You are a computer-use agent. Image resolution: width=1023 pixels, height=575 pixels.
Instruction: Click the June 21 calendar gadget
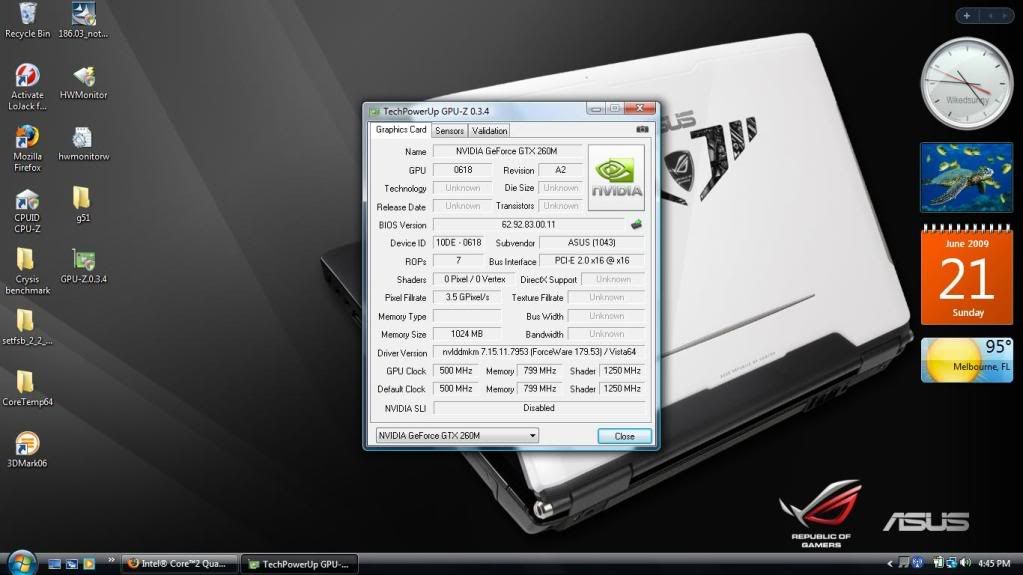(x=966, y=275)
